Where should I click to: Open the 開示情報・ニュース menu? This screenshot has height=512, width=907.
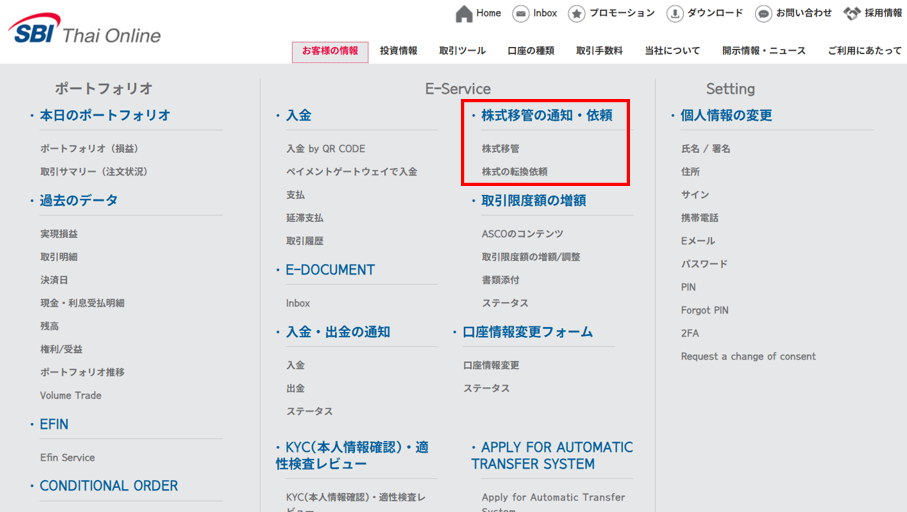[764, 51]
